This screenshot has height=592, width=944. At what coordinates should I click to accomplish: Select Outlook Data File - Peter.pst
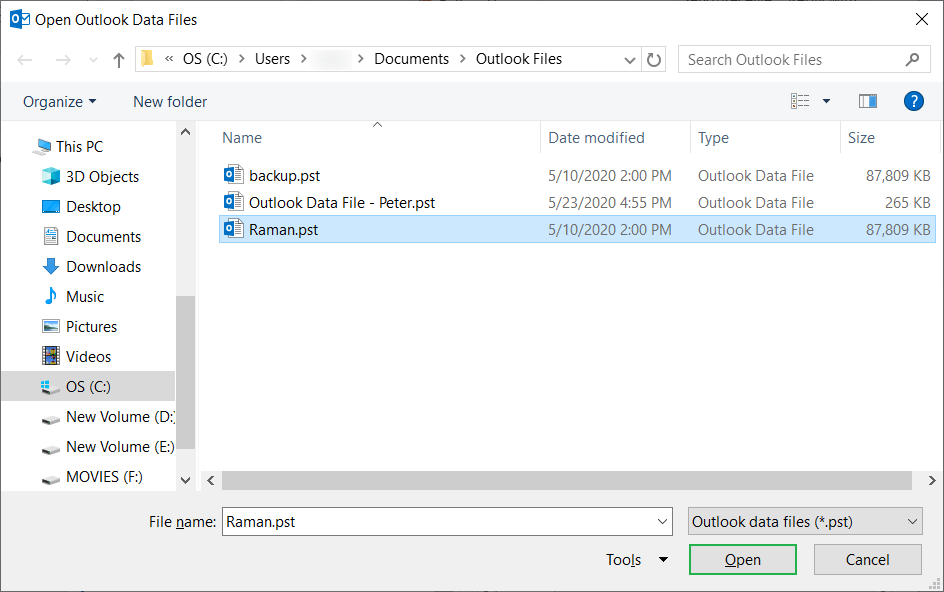[x=341, y=203]
